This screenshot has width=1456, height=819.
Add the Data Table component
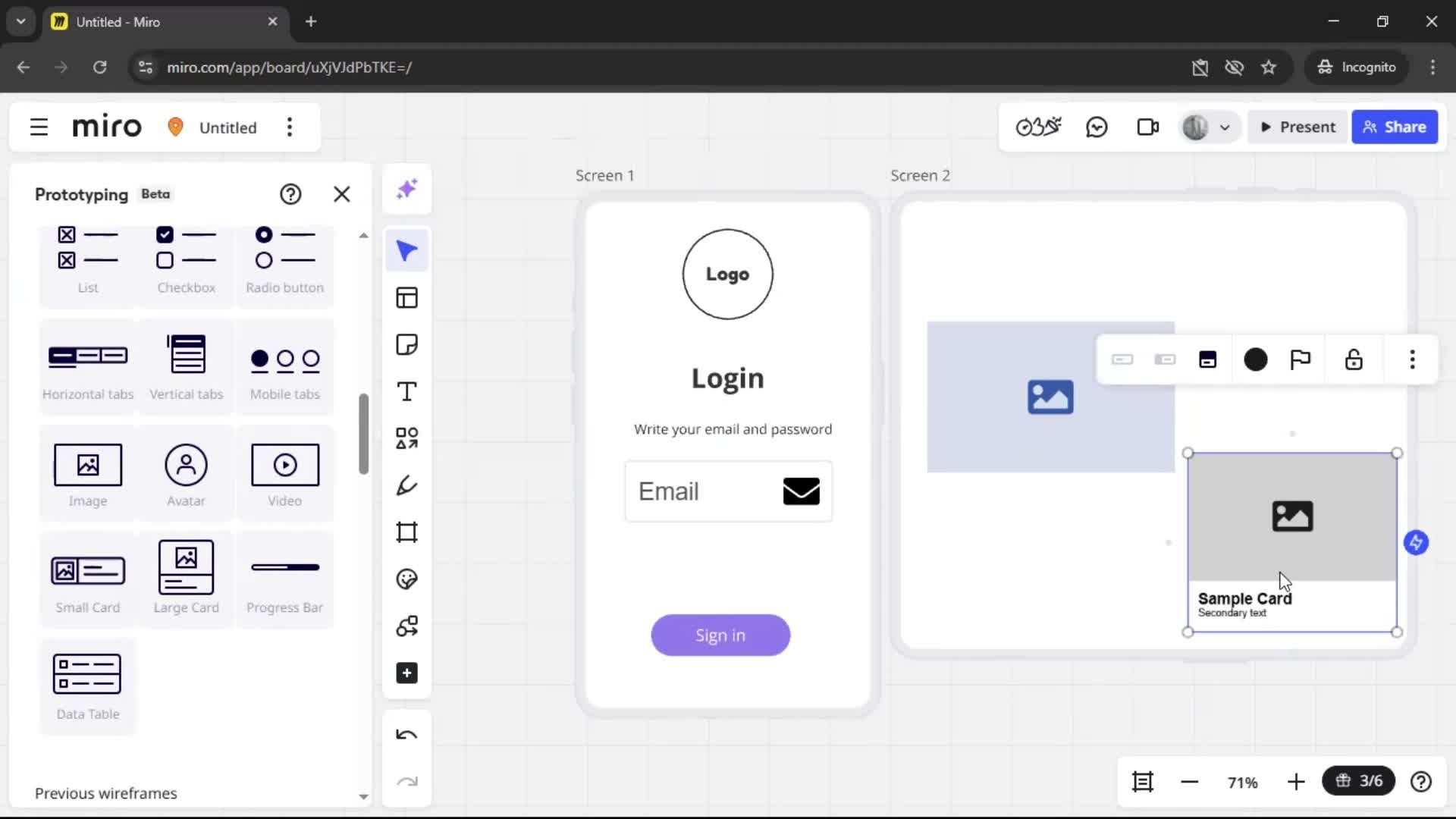[x=88, y=687]
